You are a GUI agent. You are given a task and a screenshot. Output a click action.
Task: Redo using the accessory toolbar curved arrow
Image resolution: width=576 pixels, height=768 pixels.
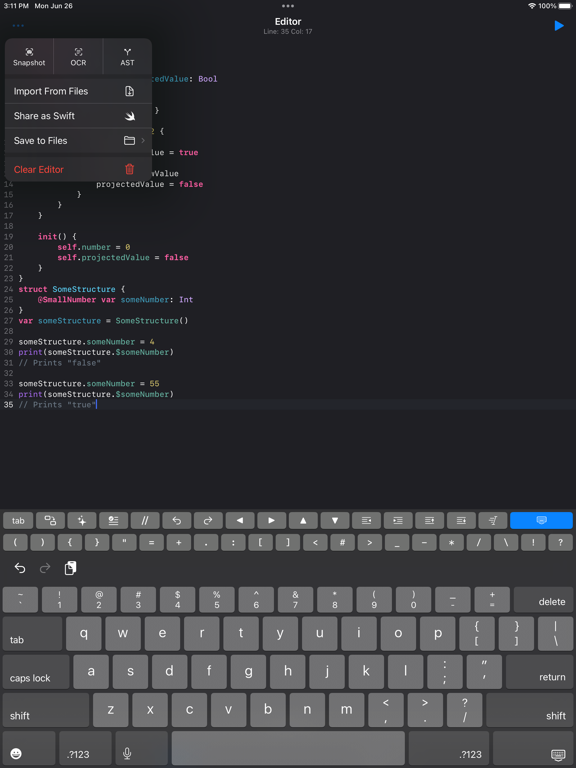coord(208,520)
